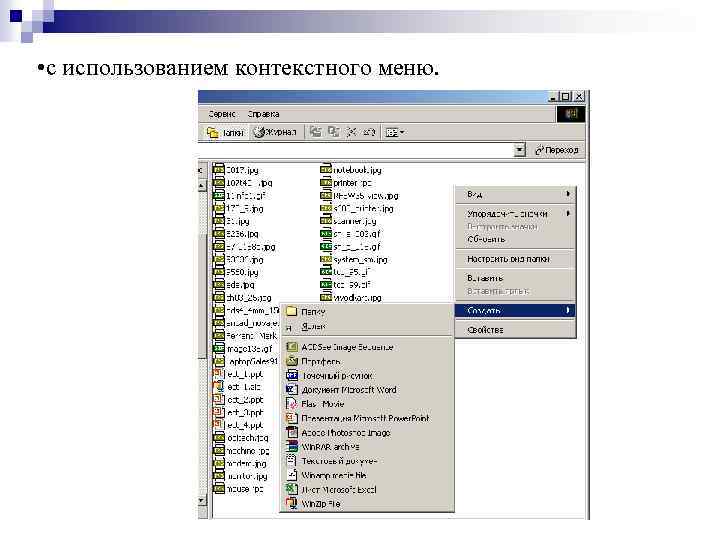This screenshot has width=720, height=540.
Task: Select Точечный рисунок bitmap in the submenu
Action: [367, 376]
